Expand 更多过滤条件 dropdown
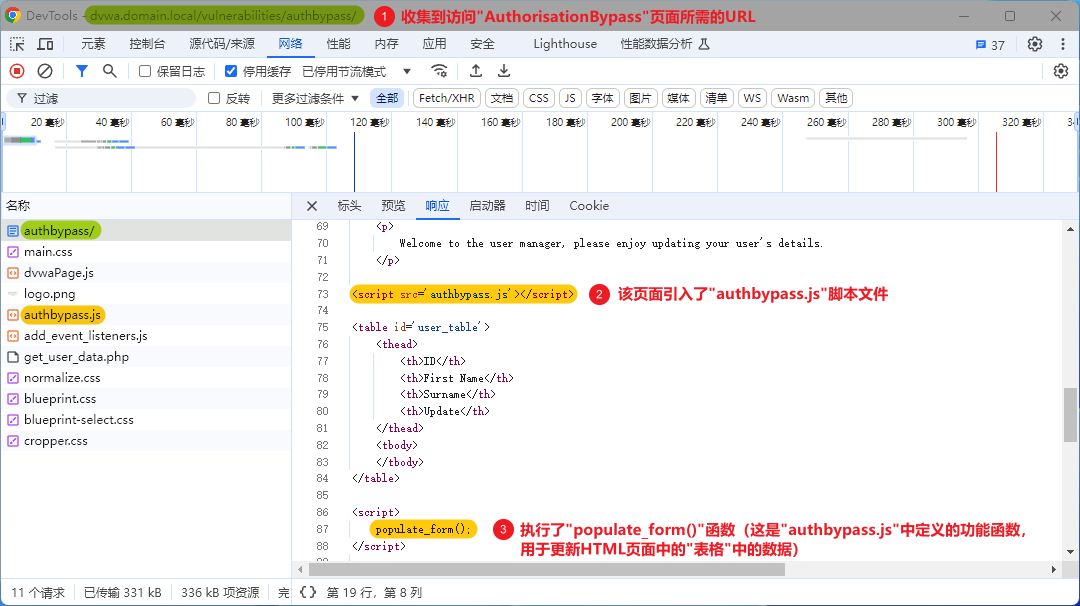 coord(315,98)
